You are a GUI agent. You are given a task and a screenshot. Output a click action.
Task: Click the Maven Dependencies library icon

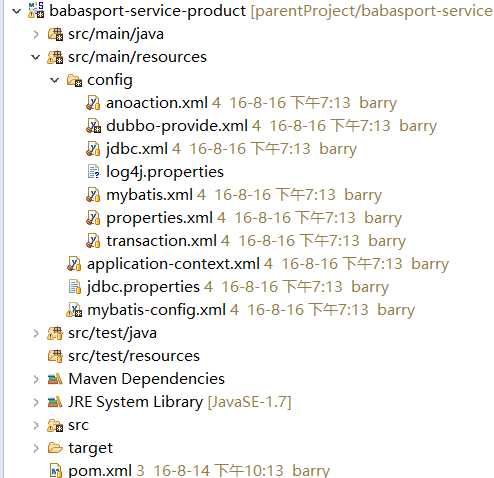pos(55,379)
